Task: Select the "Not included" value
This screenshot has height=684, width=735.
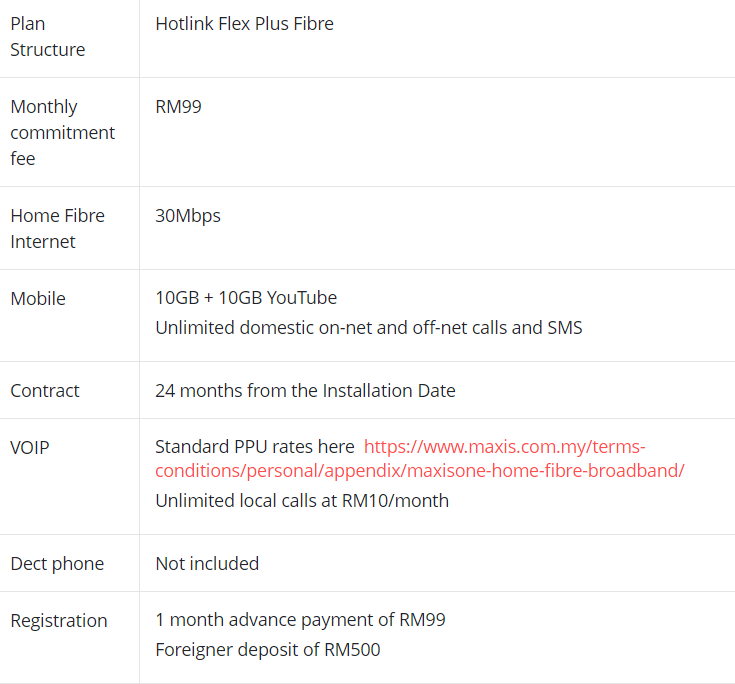Action: (207, 563)
